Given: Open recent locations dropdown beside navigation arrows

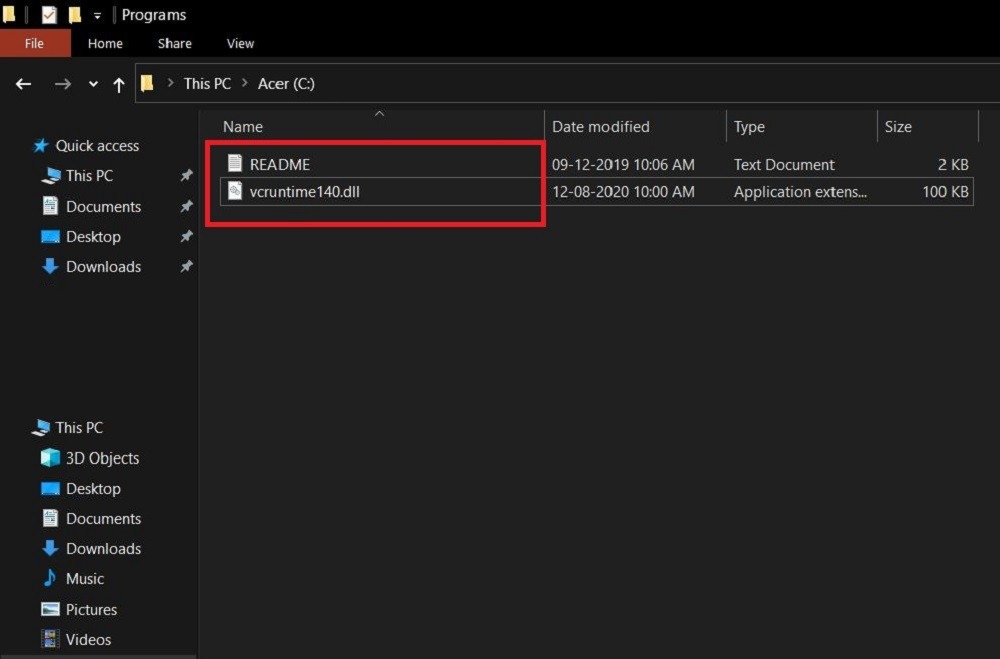Looking at the screenshot, I should pos(92,84).
